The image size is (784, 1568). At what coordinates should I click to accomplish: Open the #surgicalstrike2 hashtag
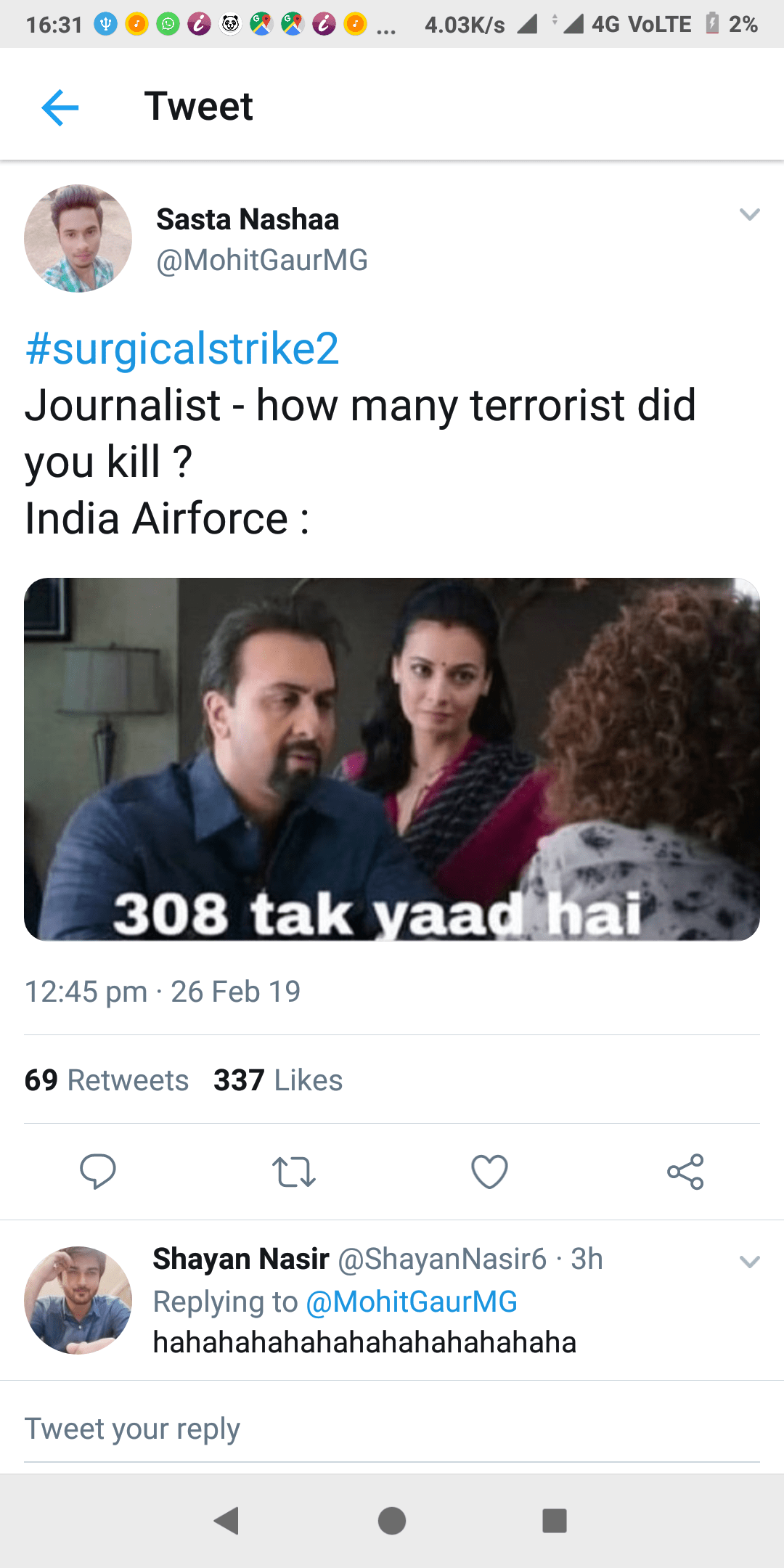click(x=182, y=348)
